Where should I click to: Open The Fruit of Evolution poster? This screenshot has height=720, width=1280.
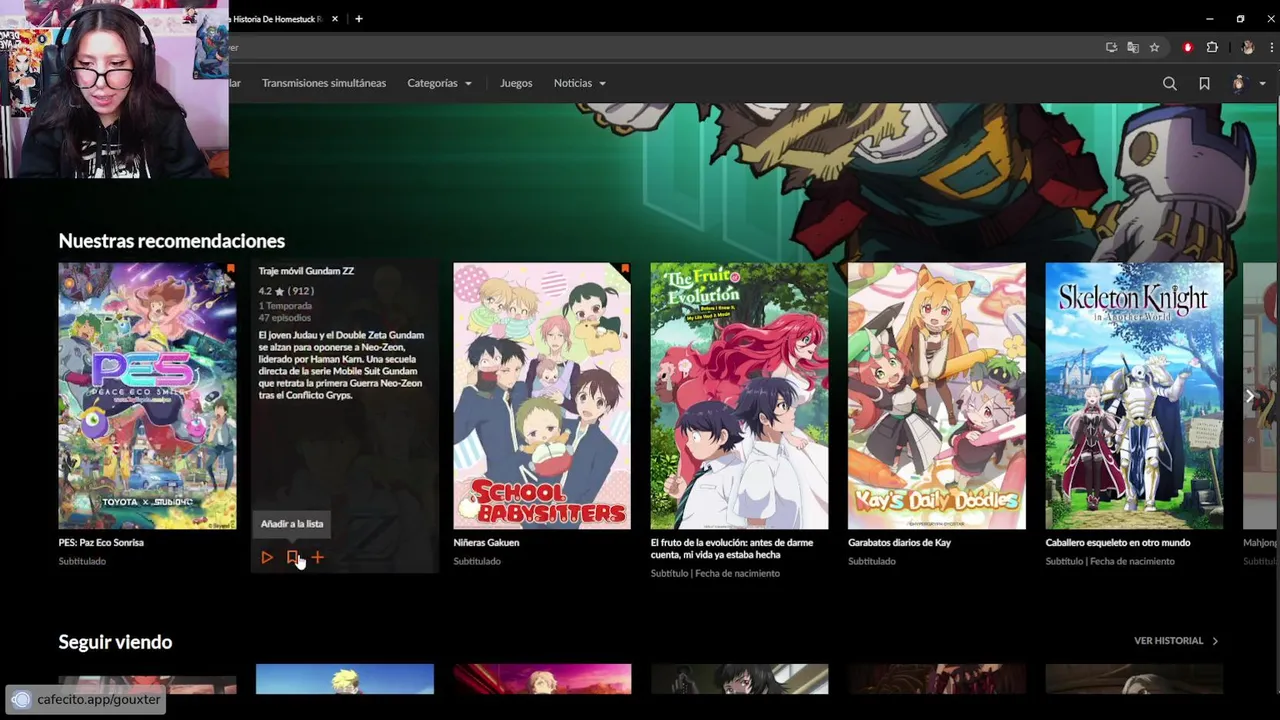pos(739,396)
